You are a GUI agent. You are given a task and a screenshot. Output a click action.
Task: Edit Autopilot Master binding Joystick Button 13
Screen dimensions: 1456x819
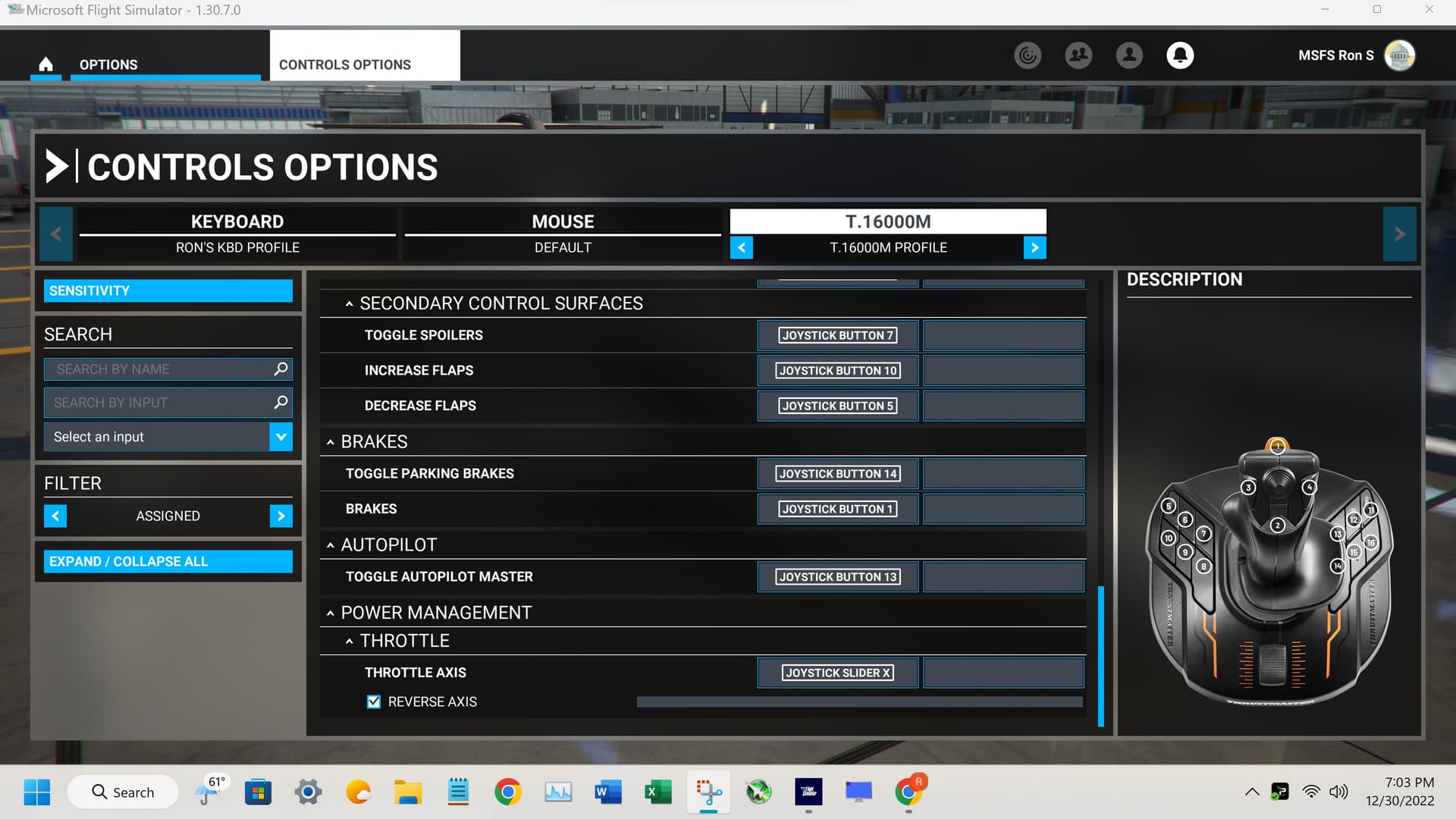[x=838, y=576]
